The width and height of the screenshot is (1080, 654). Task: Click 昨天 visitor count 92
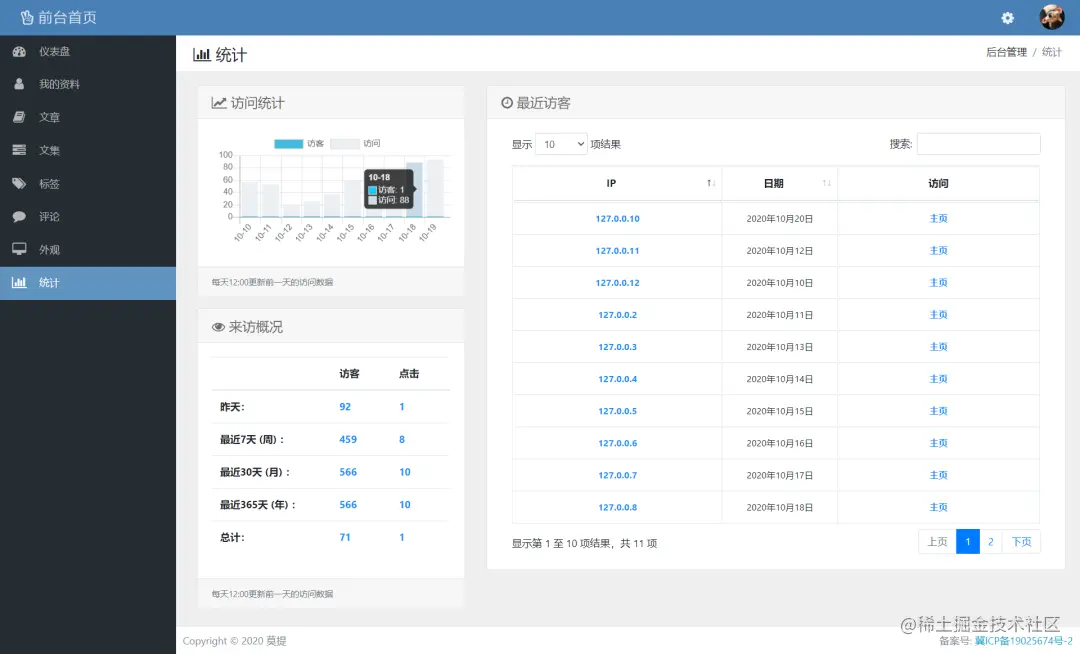345,407
